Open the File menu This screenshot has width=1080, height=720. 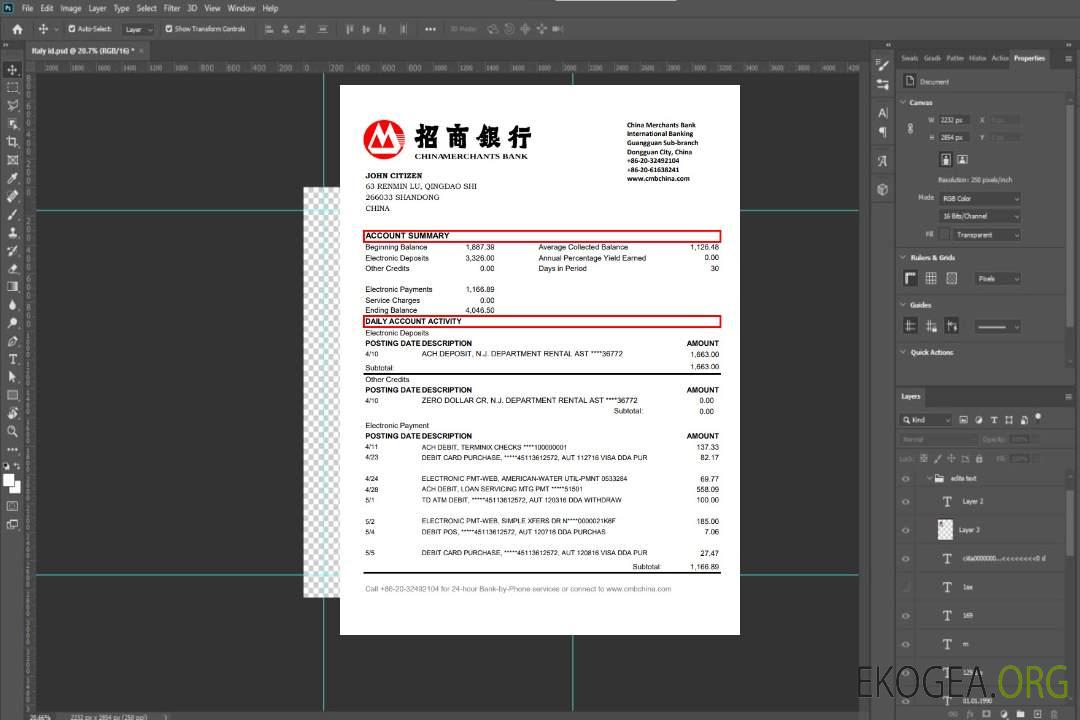pyautogui.click(x=28, y=8)
